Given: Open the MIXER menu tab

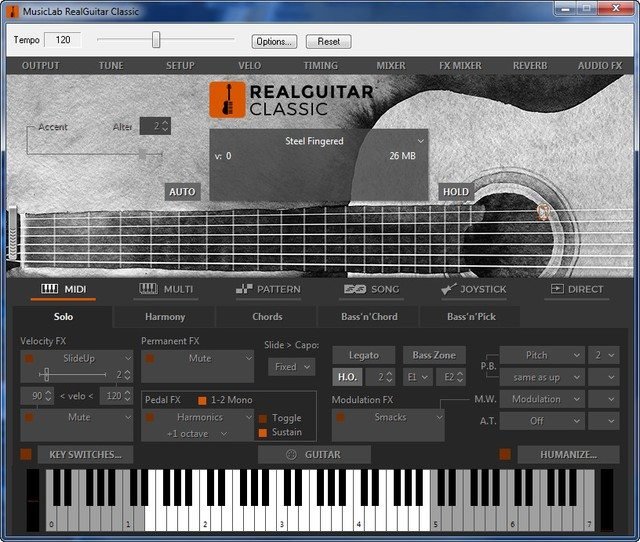Looking at the screenshot, I should [x=391, y=66].
